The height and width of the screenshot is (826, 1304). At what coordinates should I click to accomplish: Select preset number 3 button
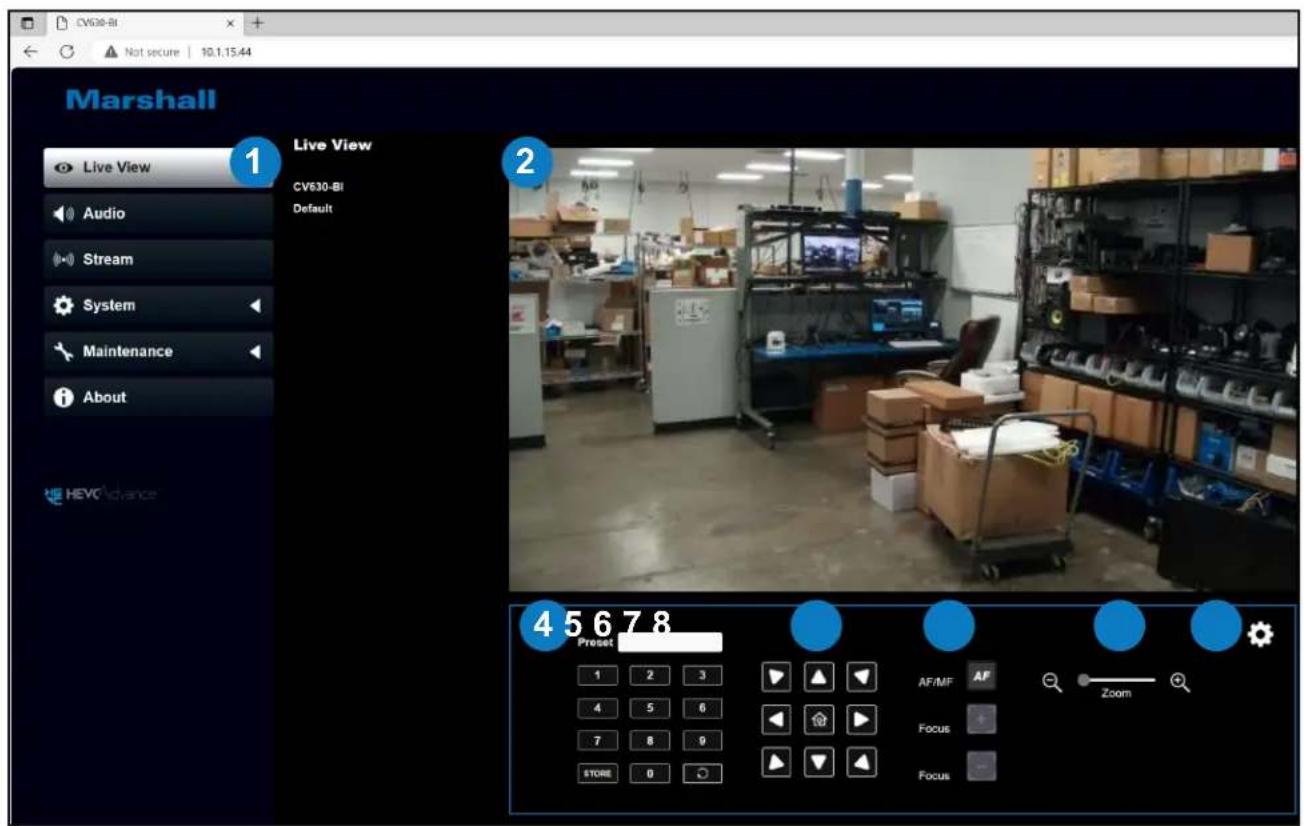[x=702, y=677]
